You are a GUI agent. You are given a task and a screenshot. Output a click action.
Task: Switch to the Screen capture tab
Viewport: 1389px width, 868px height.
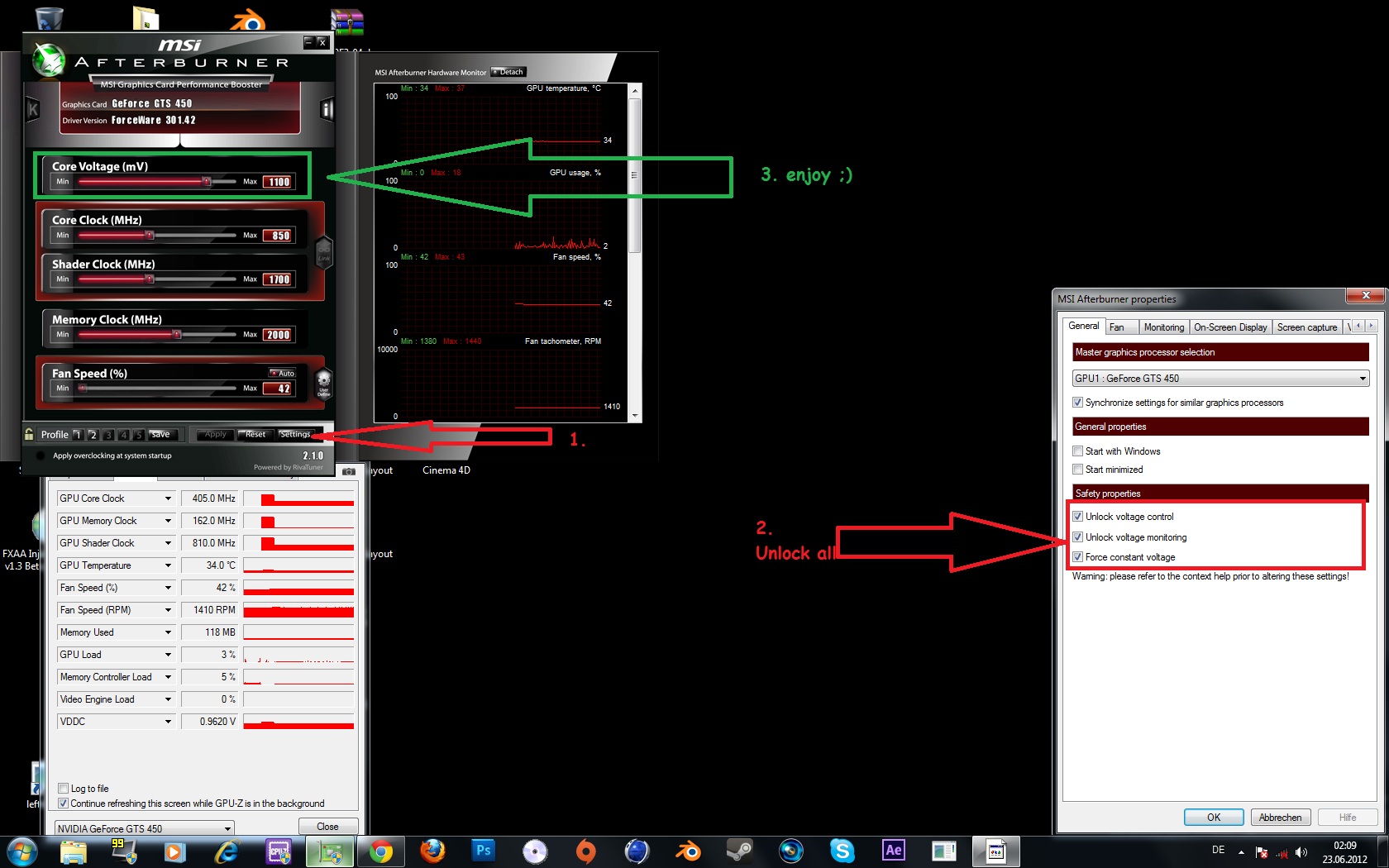[x=1306, y=327]
